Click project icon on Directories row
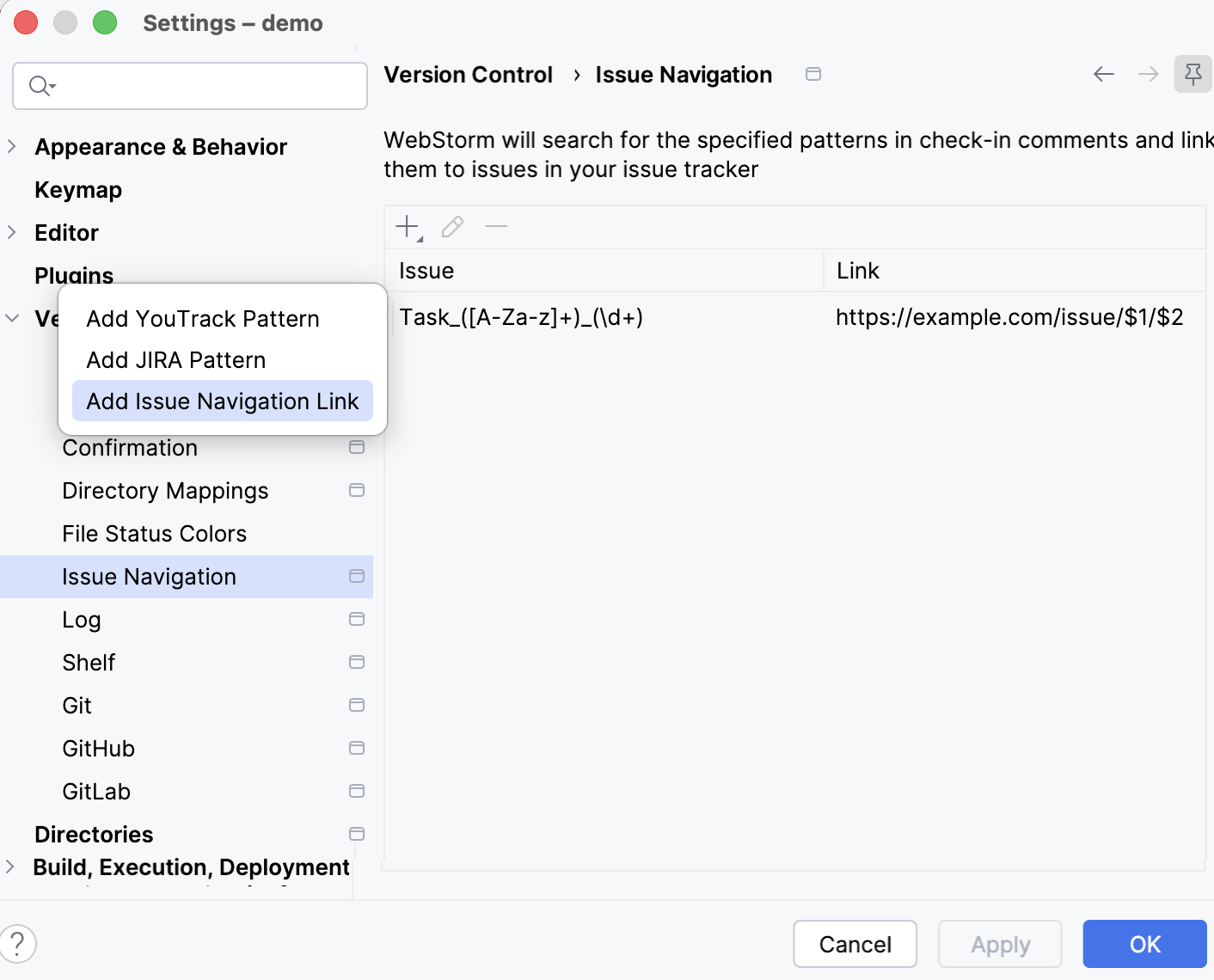Viewport: 1214px width, 980px height. [357, 834]
